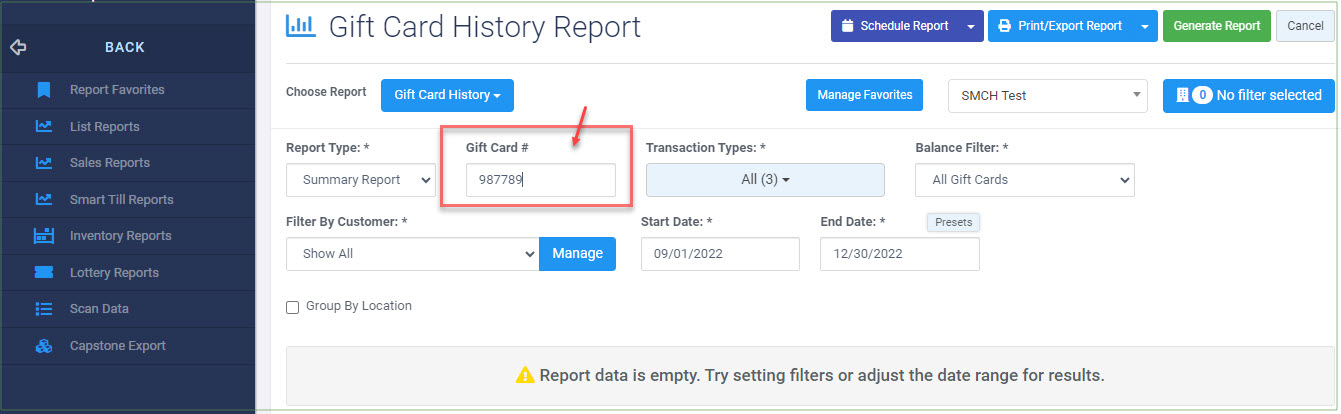Enable Group By Location checkbox
1341x414 pixels.
pyautogui.click(x=293, y=307)
